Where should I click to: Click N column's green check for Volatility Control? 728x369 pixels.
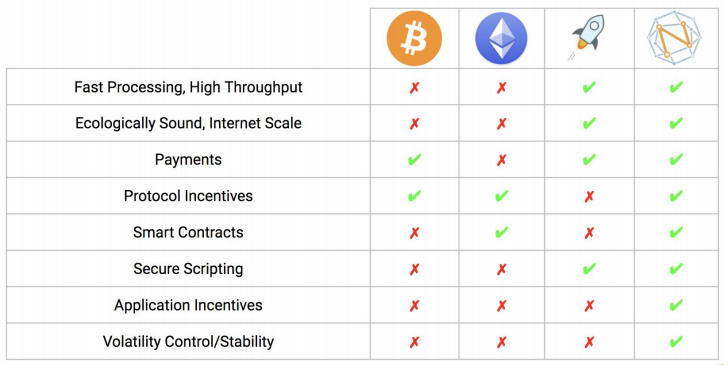[676, 342]
